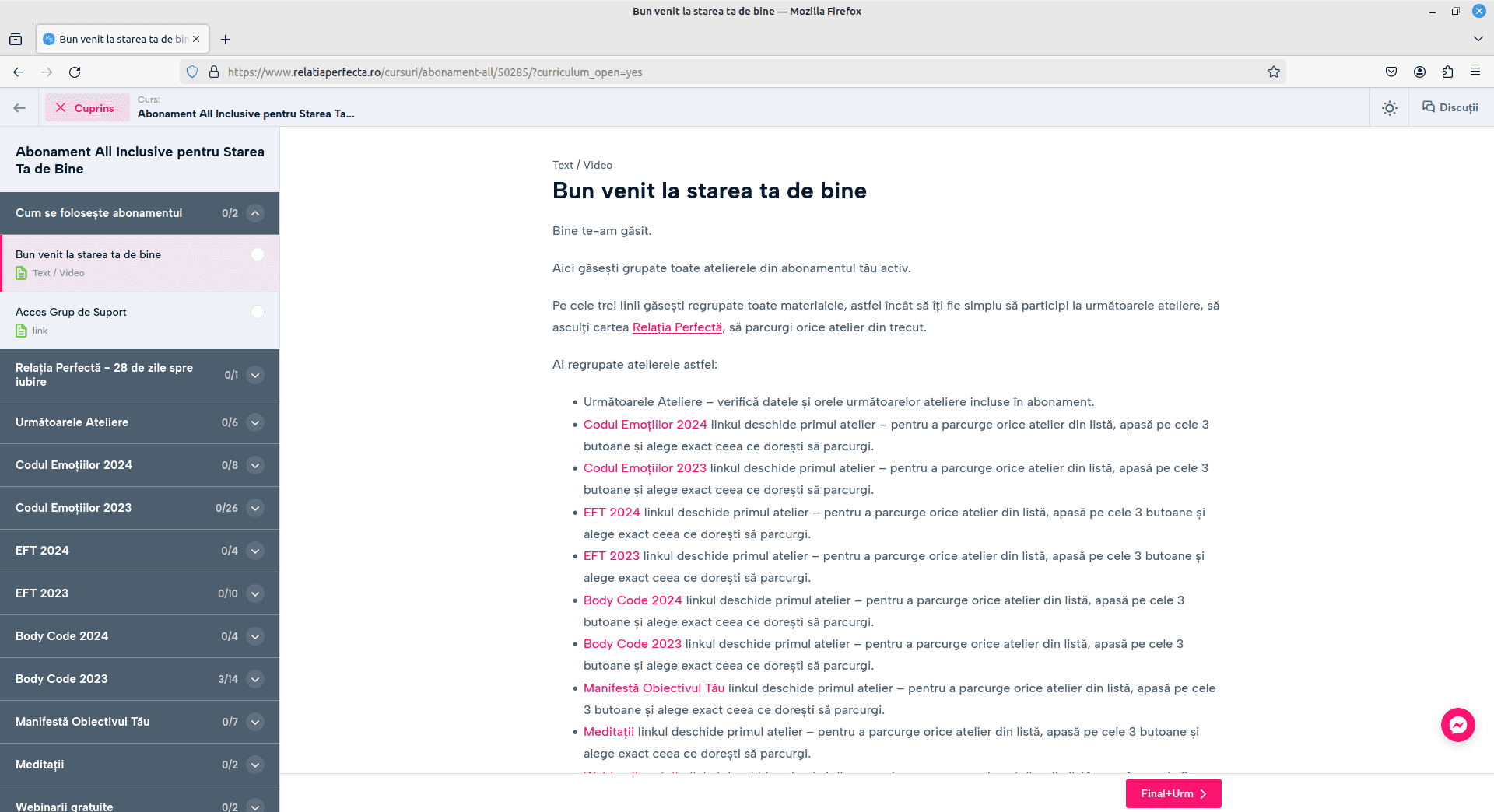Expand the Body Code 2023 section
The width and height of the screenshot is (1494, 812).
[x=255, y=679]
